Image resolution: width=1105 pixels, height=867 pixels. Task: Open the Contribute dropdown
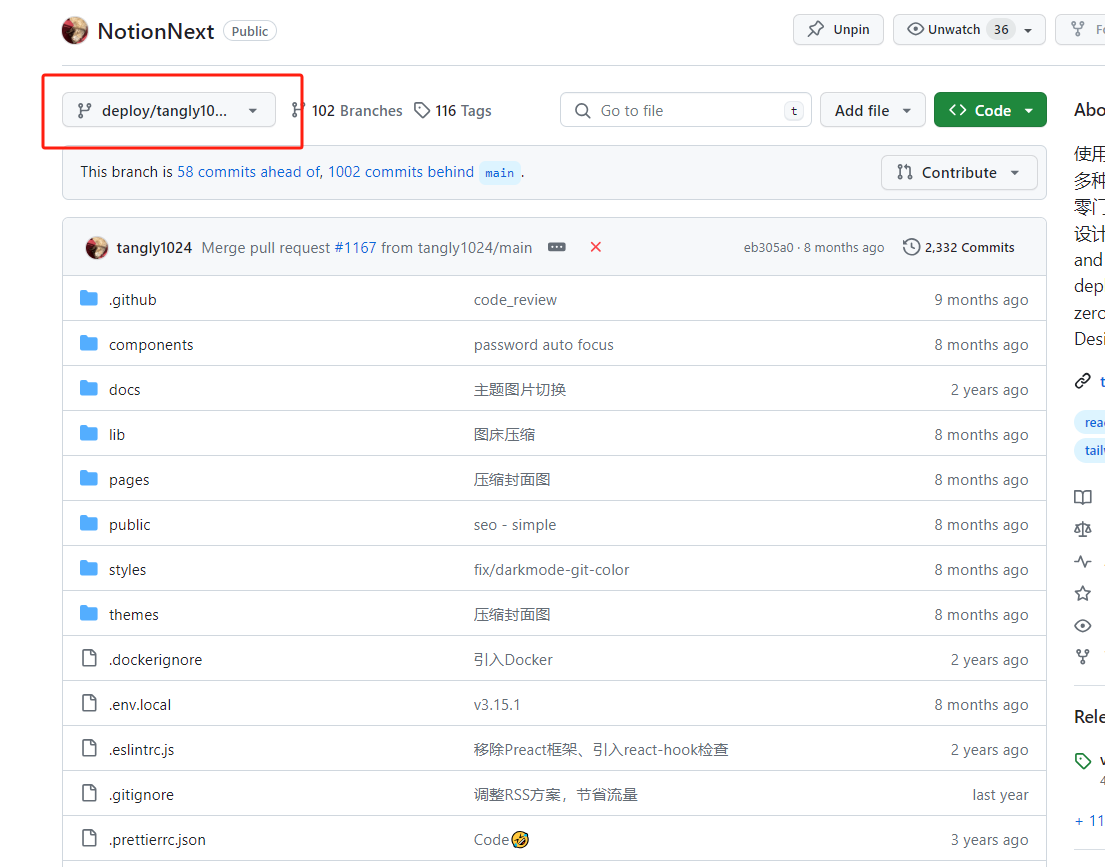tap(959, 173)
